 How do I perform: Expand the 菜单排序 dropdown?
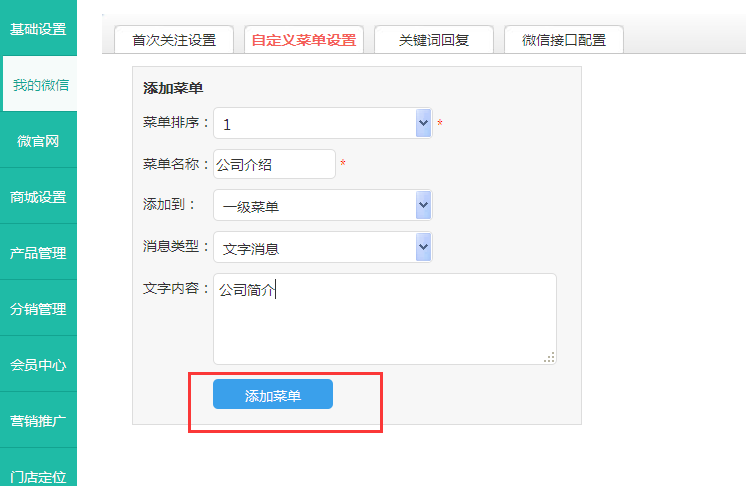323,124
